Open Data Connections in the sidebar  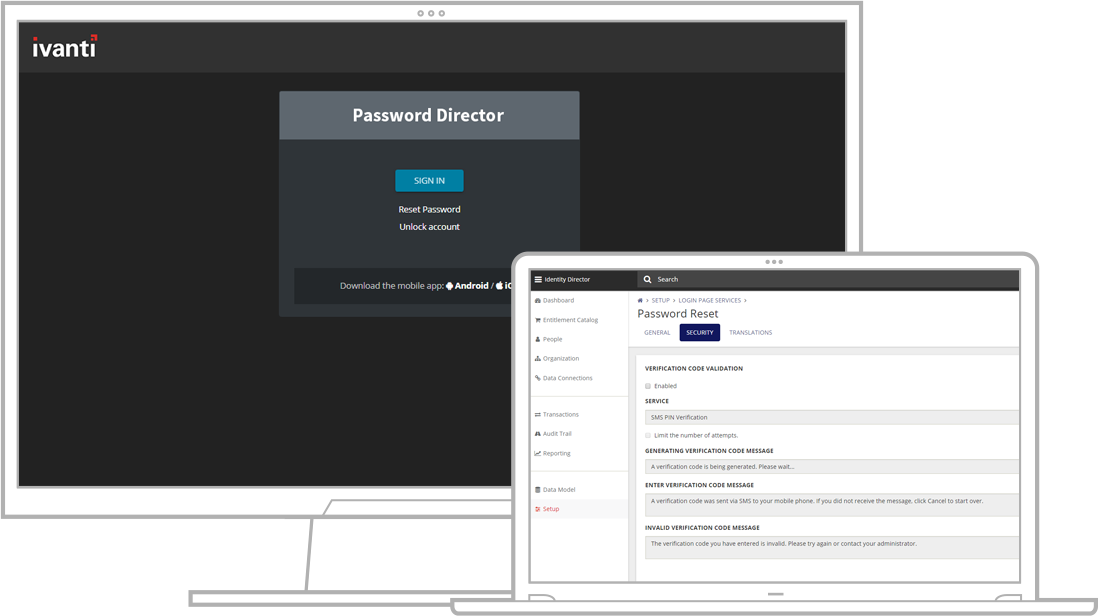click(564, 378)
